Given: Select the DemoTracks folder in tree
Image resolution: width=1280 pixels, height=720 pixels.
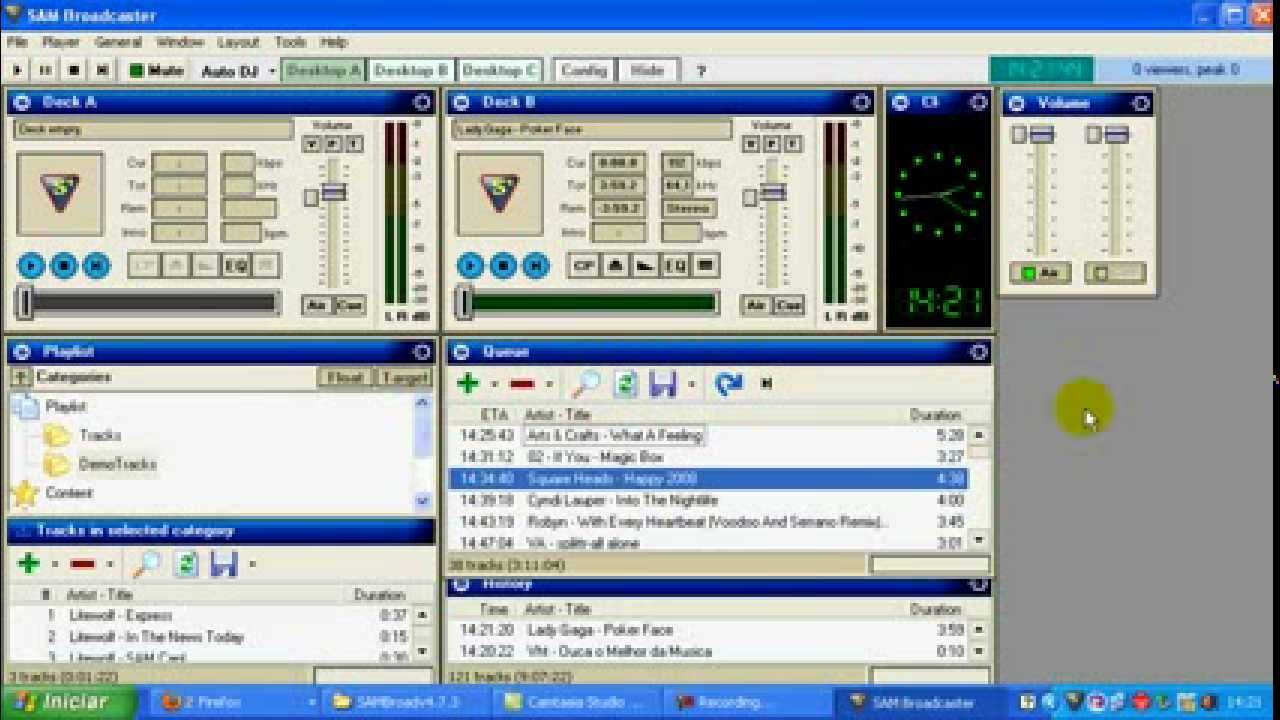Looking at the screenshot, I should (x=117, y=464).
